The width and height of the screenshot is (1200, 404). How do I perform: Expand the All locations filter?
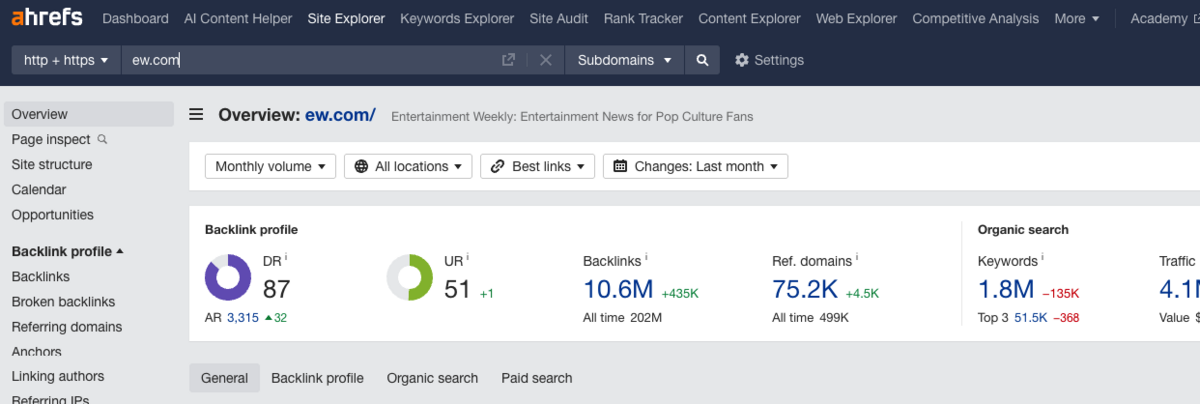click(x=408, y=166)
